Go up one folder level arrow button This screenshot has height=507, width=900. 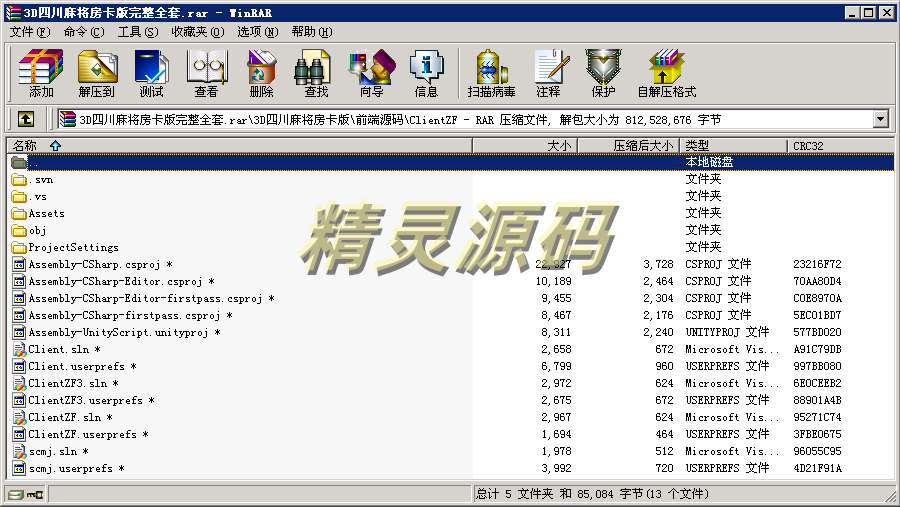26,119
